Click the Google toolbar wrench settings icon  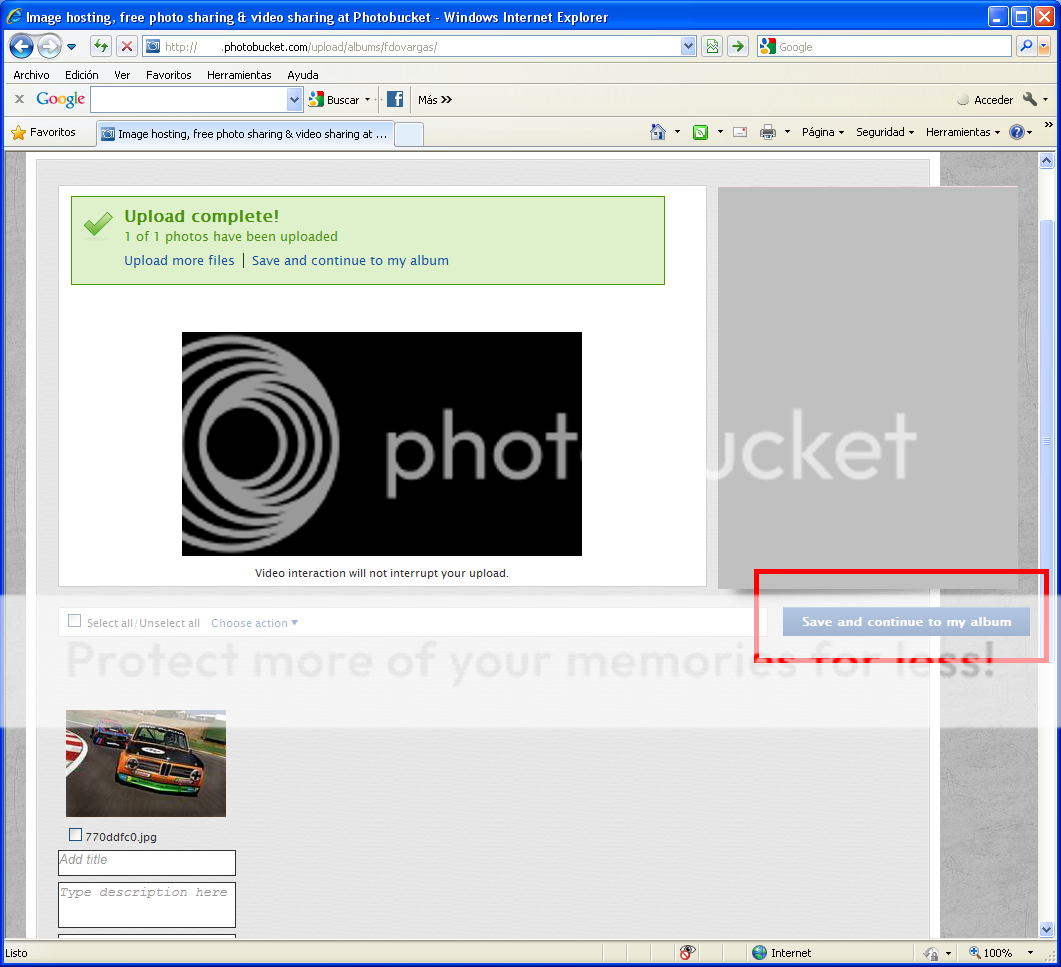tap(1030, 99)
